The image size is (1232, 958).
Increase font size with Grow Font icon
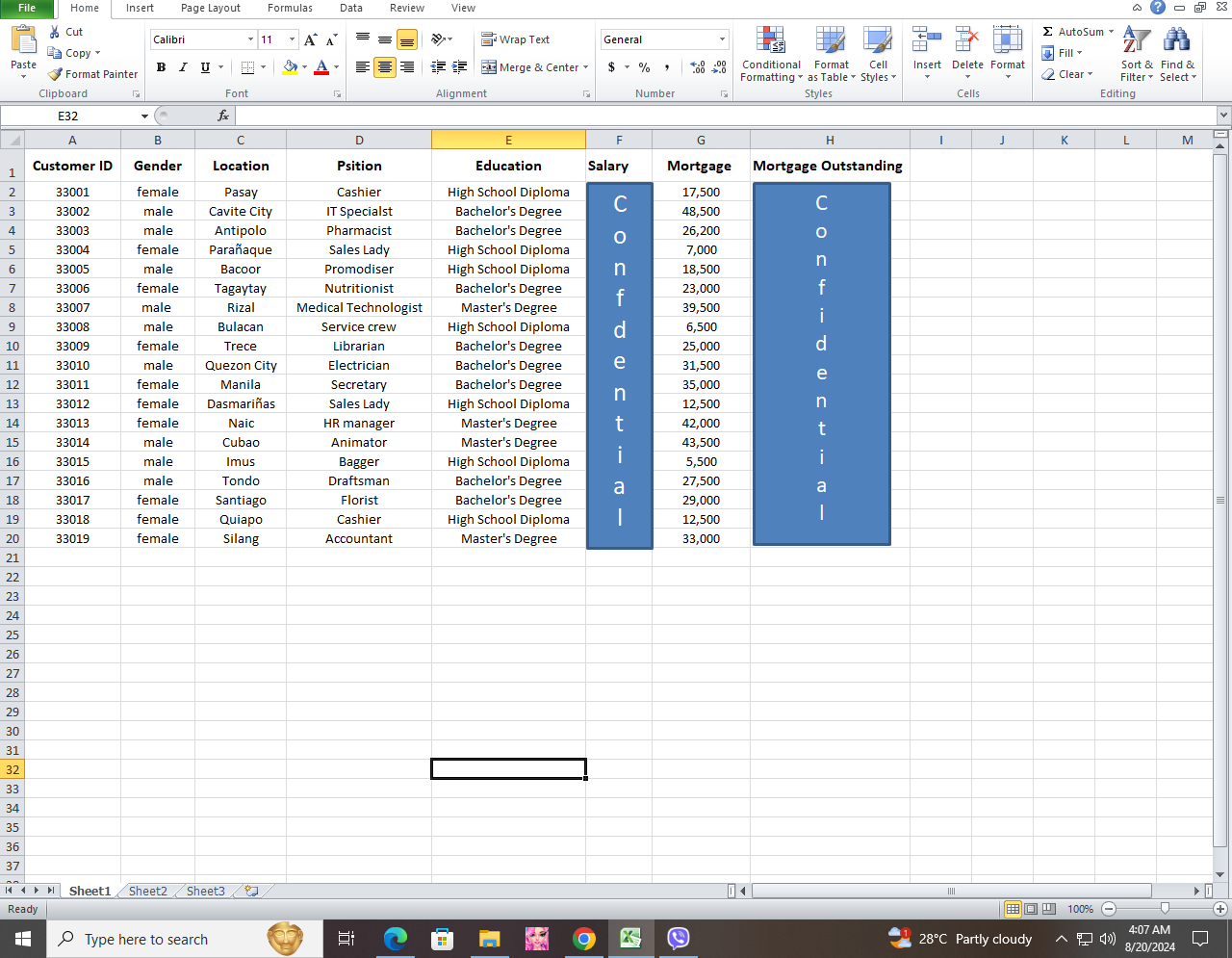pyautogui.click(x=310, y=39)
